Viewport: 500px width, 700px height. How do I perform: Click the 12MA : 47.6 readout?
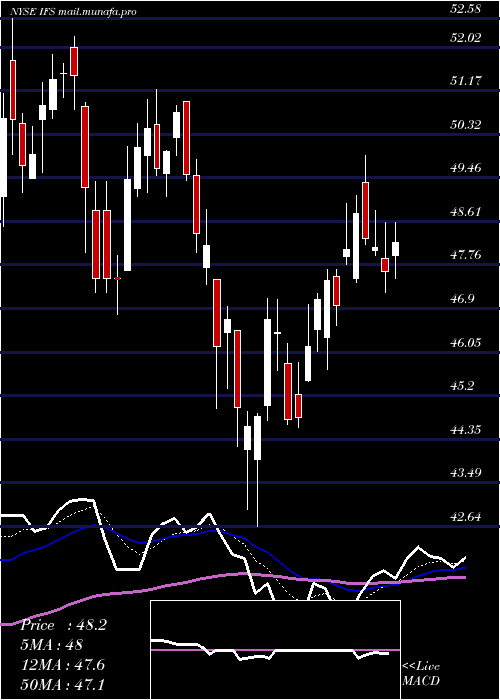(x=62, y=665)
